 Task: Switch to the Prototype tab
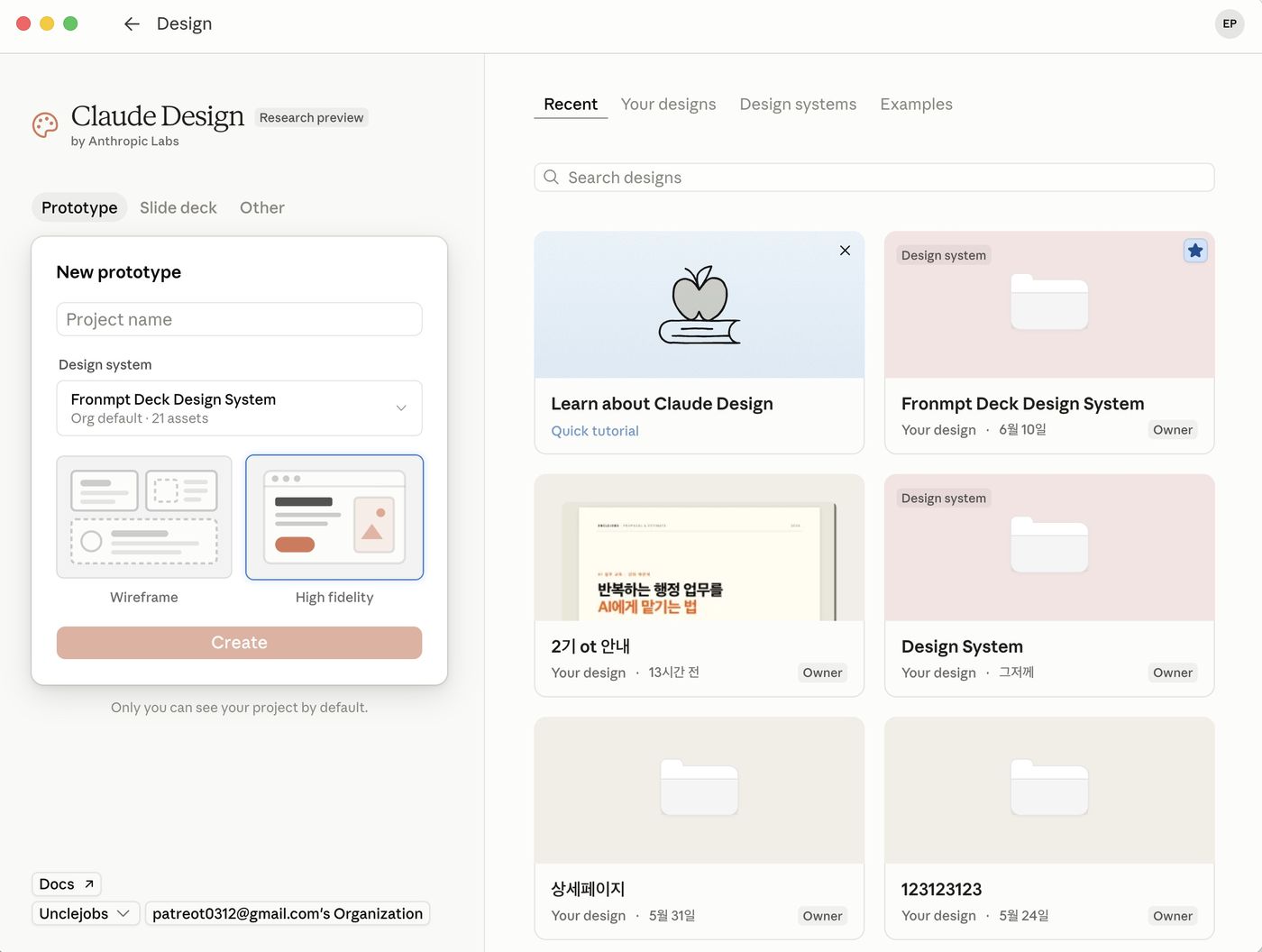[x=79, y=207]
